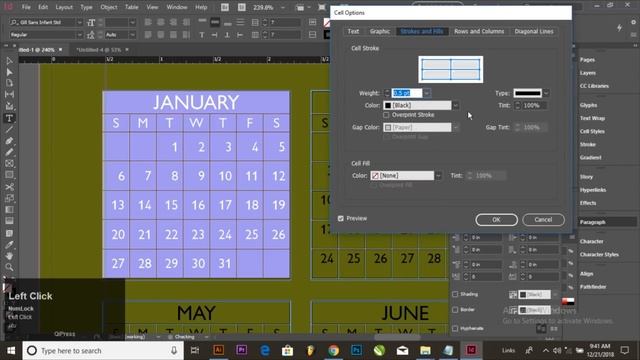Open the stroke Weight dropdown
This screenshot has height=360, width=640.
tap(427, 93)
